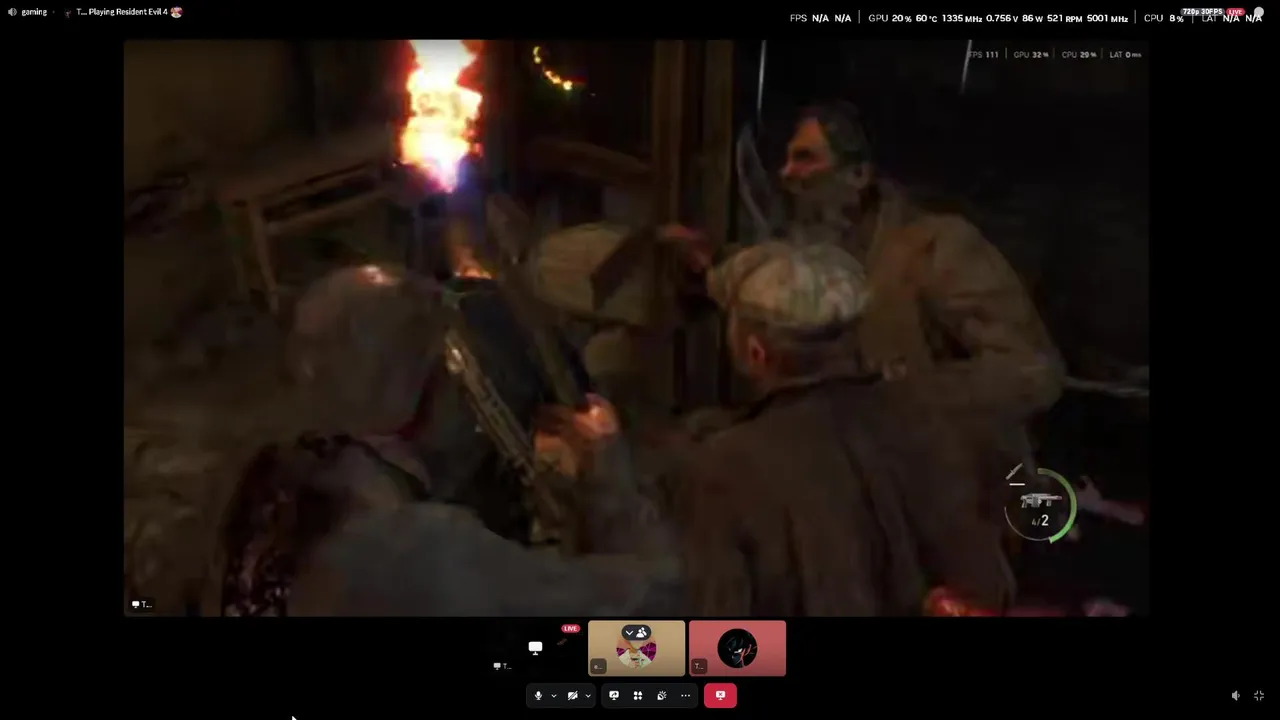Image resolution: width=1280 pixels, height=720 pixels.
Task: Disconnect from the call with red button
Action: point(720,696)
